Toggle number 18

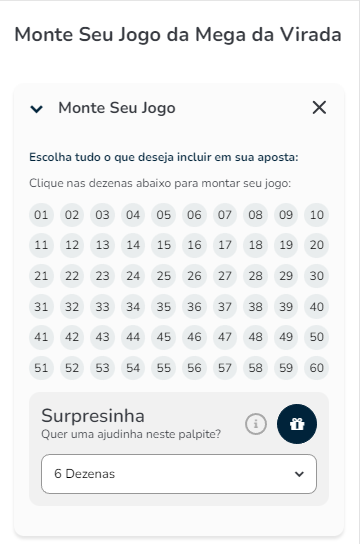coord(255,245)
